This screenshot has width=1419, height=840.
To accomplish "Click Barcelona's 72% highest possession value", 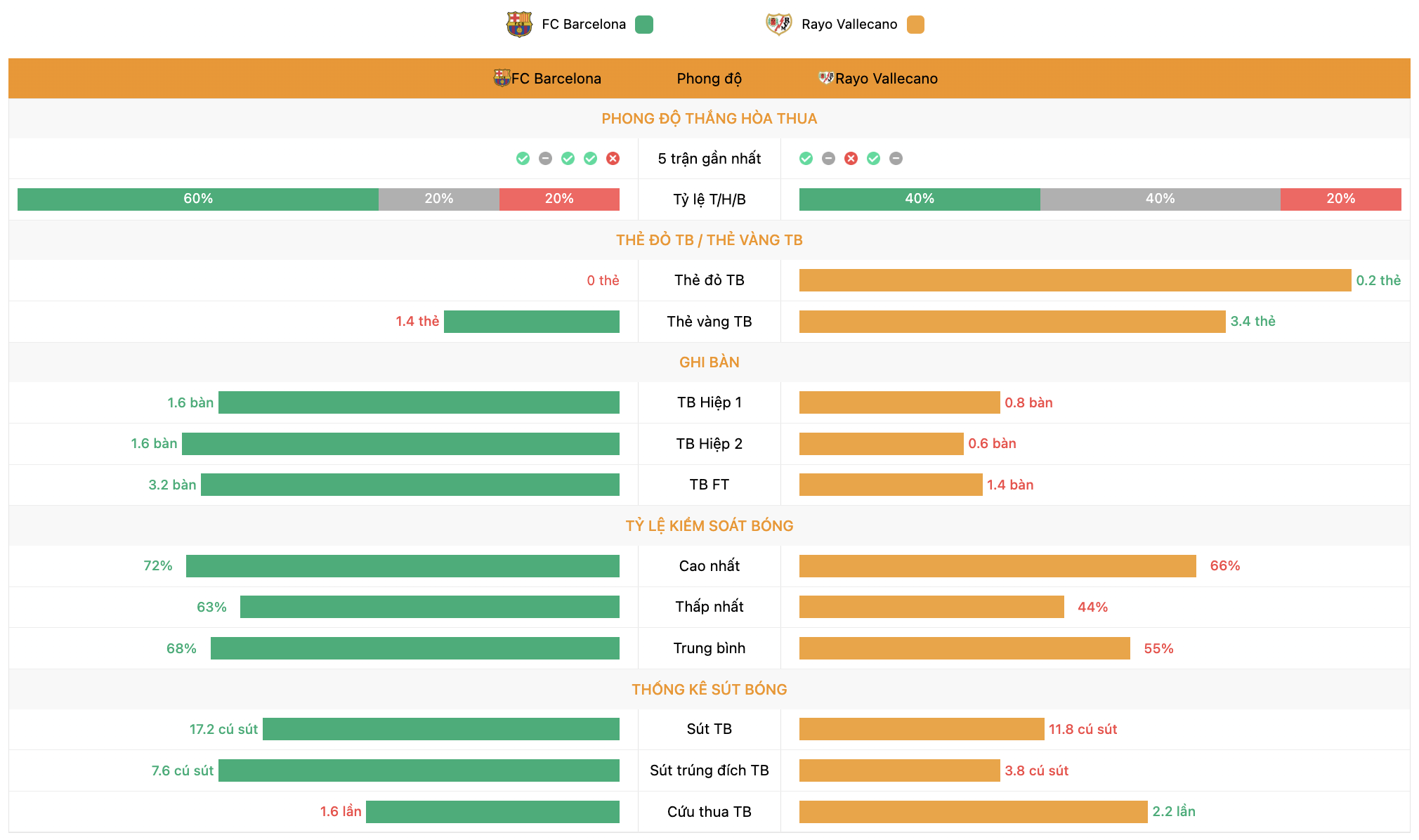I will pos(158,565).
